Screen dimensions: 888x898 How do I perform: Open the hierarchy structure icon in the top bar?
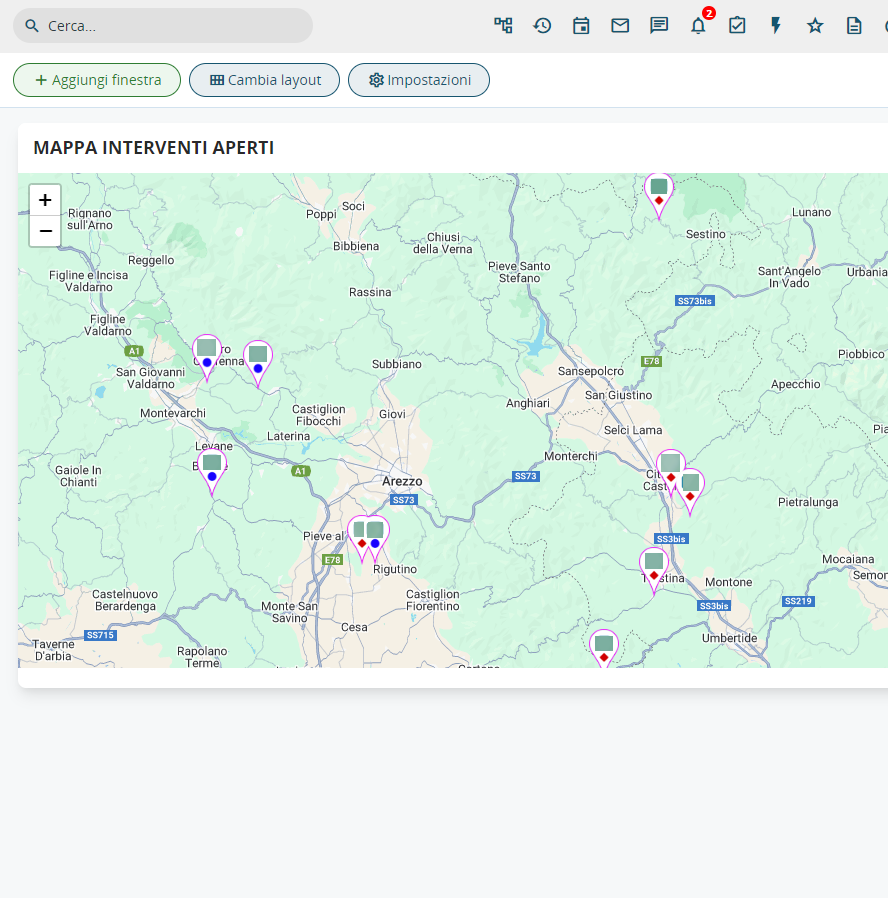pyautogui.click(x=503, y=25)
